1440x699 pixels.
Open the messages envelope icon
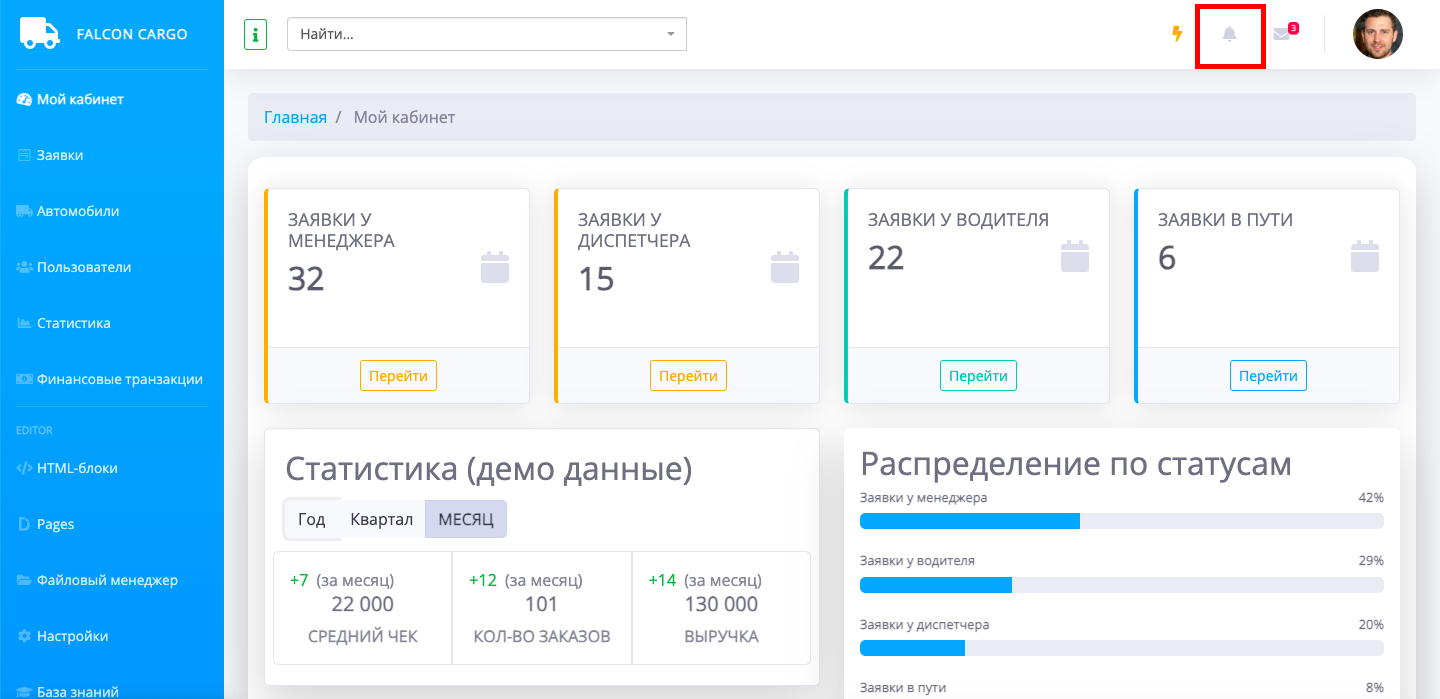tap(1282, 35)
